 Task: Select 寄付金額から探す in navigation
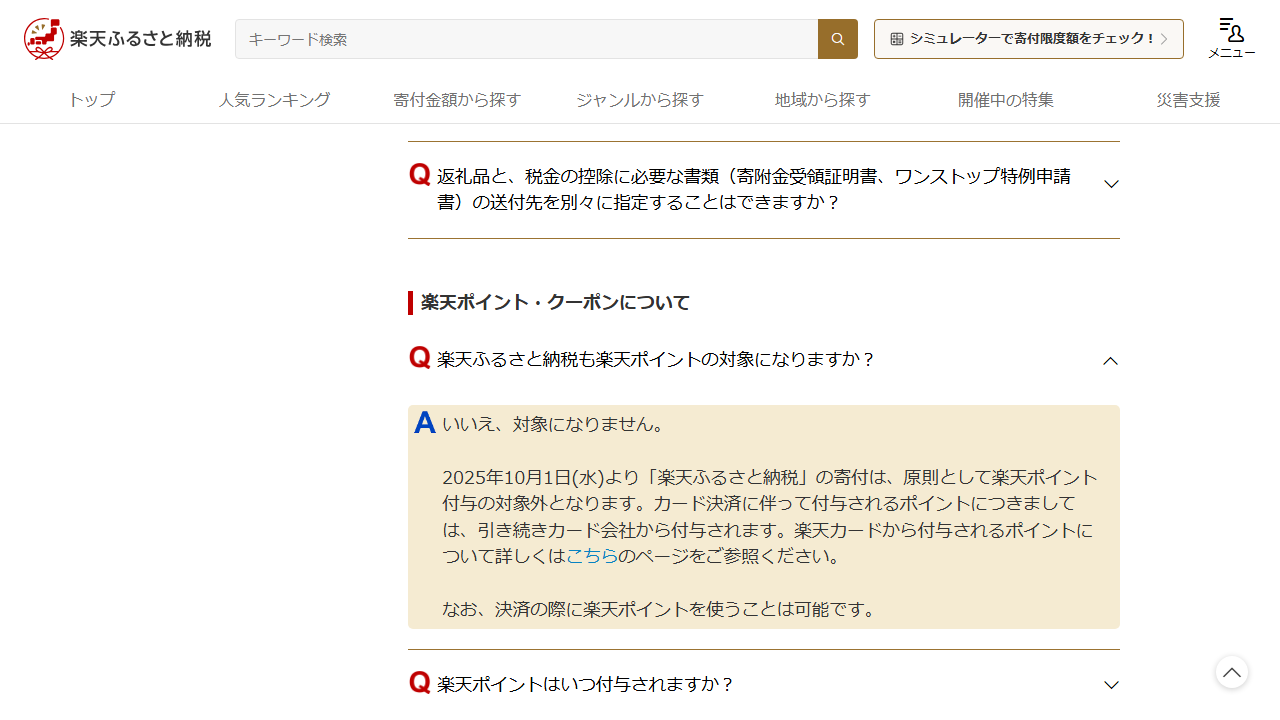pos(457,100)
